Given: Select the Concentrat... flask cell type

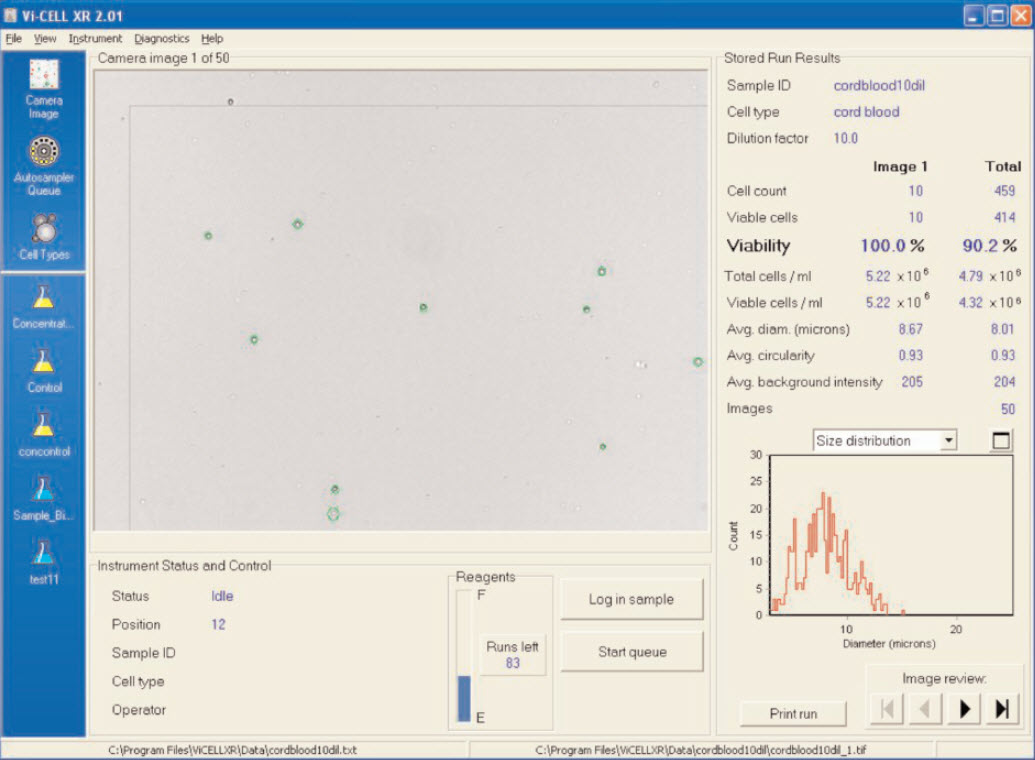Looking at the screenshot, I should 44,306.
